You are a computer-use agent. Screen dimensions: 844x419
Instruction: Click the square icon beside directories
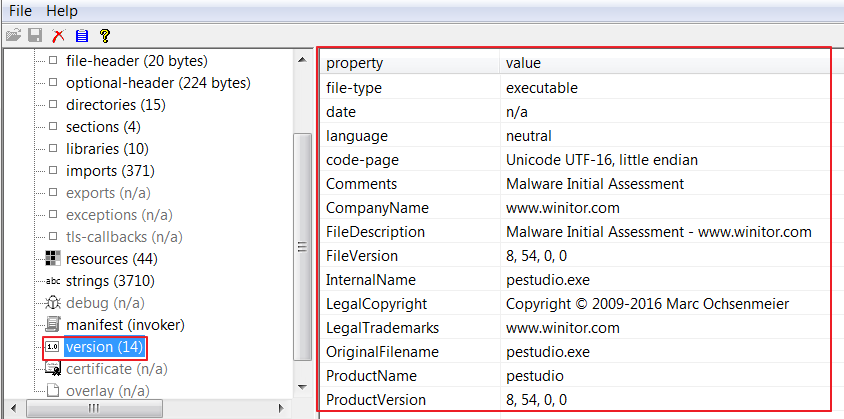point(53,105)
